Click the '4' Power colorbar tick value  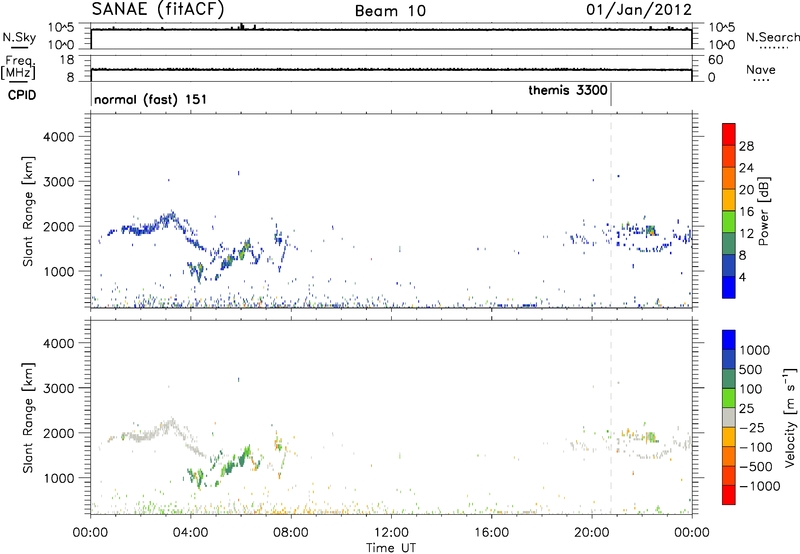tap(742, 277)
